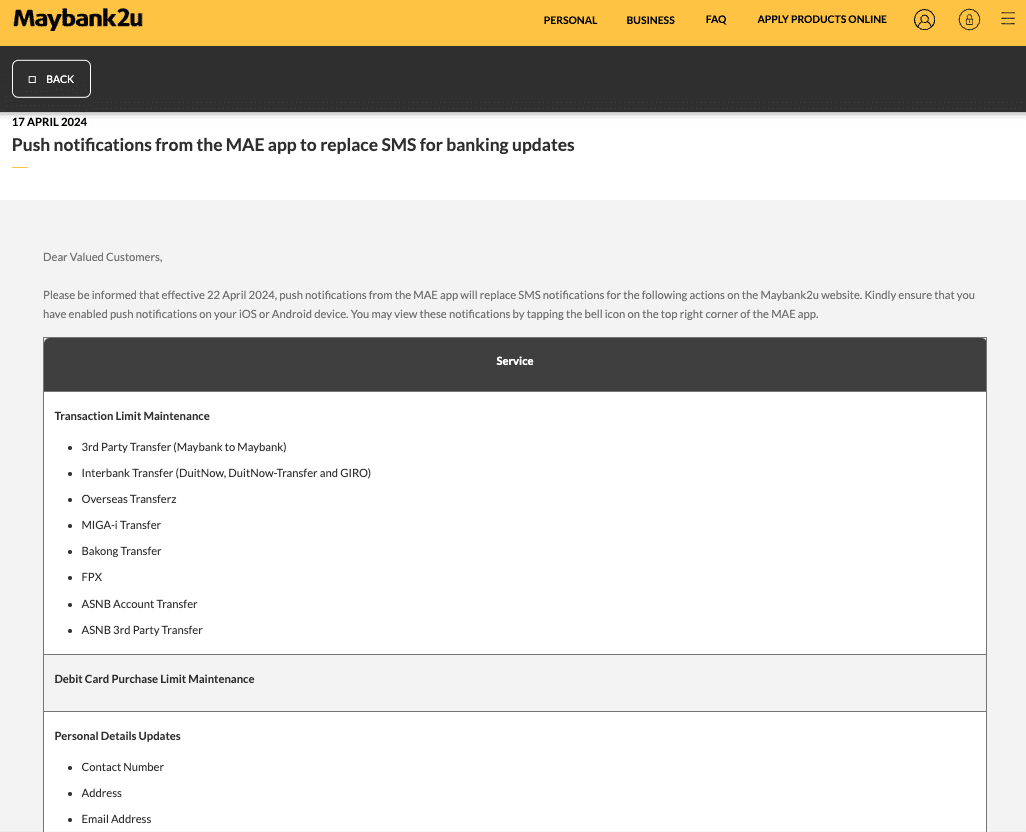Image resolution: width=1026 pixels, height=832 pixels.
Task: Go back using the Back button
Action: (x=51, y=78)
